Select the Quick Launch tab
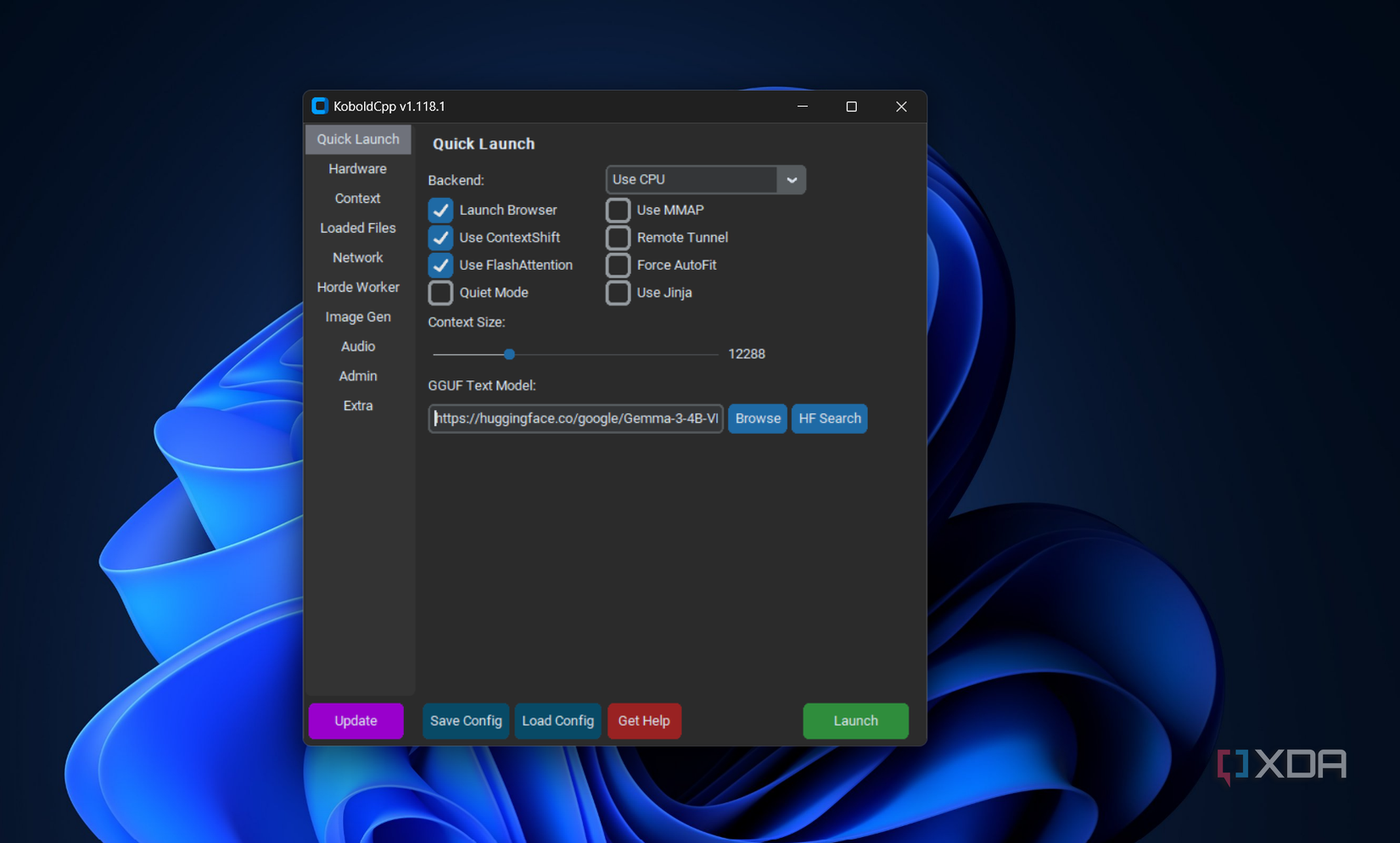 click(x=358, y=139)
